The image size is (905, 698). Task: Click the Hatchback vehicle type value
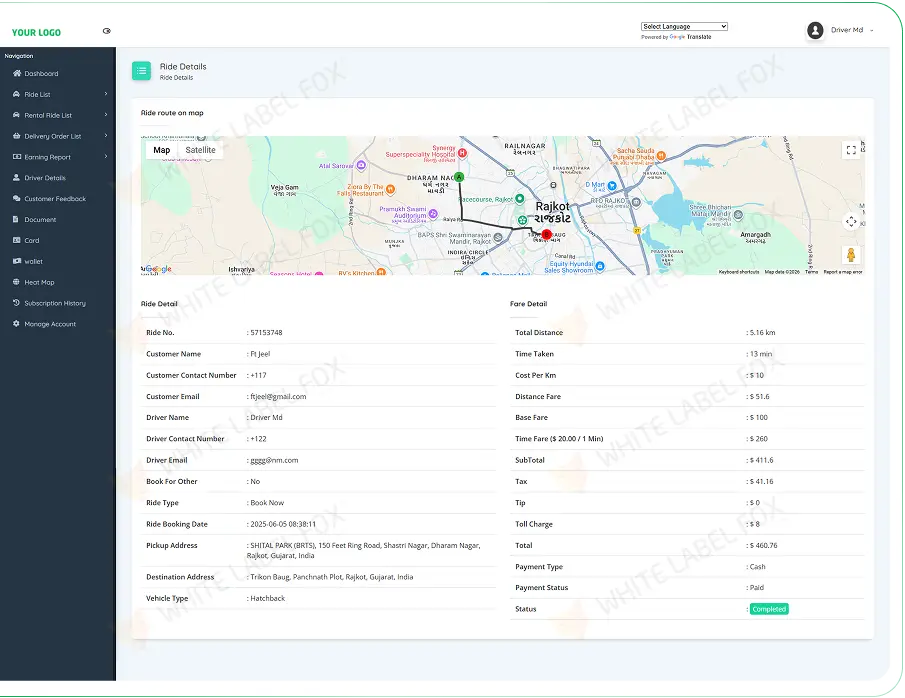coord(268,598)
